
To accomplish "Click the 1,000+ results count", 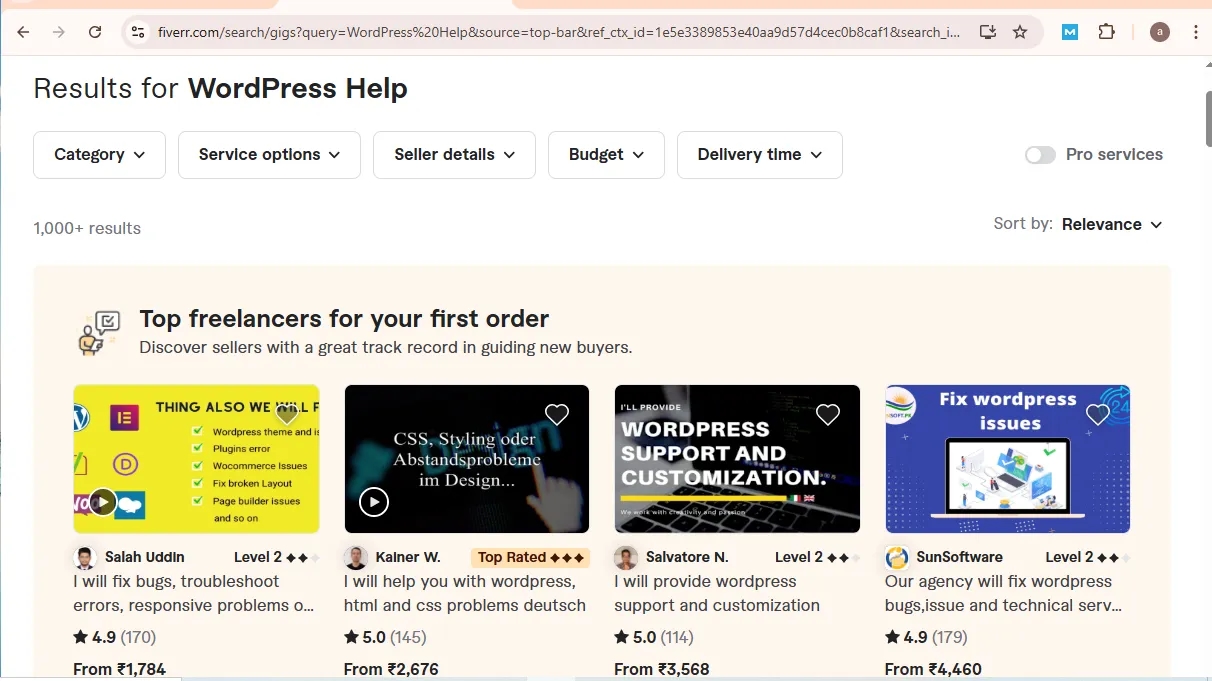I will point(87,228).
